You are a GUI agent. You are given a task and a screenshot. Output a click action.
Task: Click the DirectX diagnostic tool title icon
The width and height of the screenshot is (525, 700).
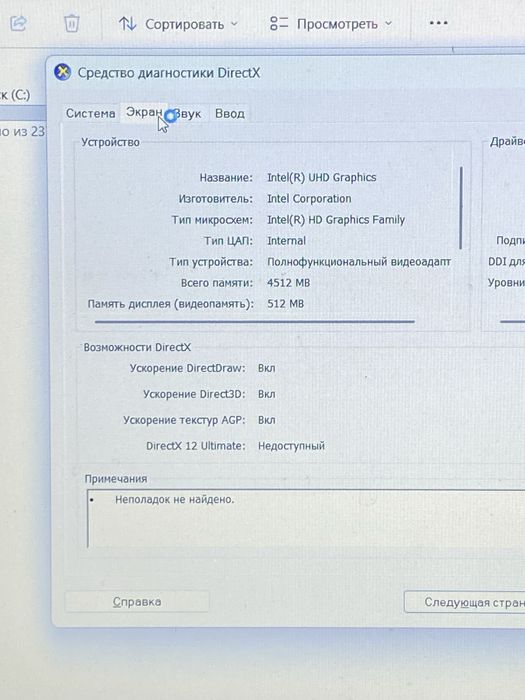pyautogui.click(x=62, y=72)
